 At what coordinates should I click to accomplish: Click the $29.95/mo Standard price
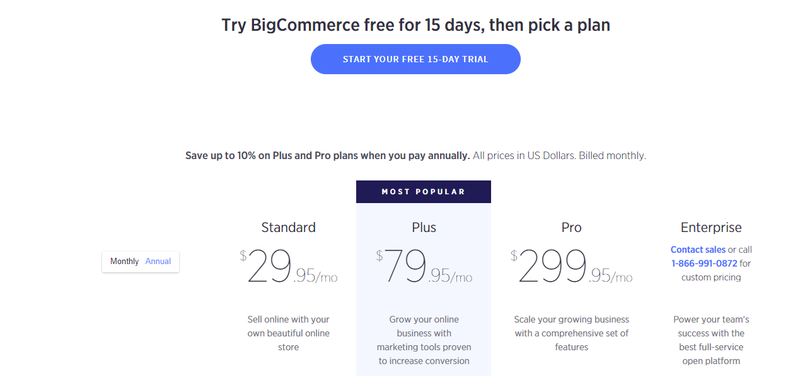pos(288,267)
